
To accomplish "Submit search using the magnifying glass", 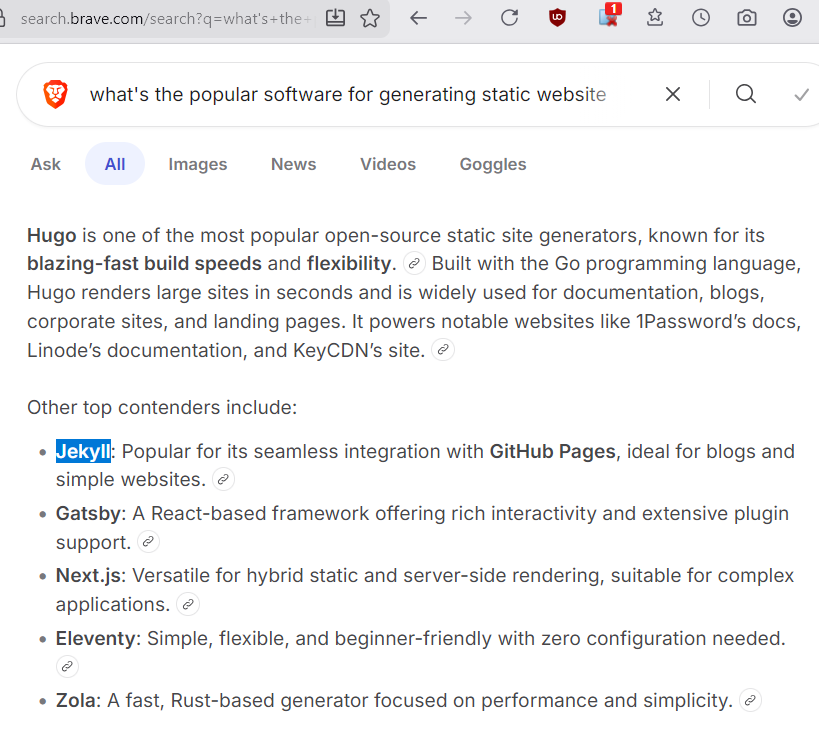I will 746,94.
